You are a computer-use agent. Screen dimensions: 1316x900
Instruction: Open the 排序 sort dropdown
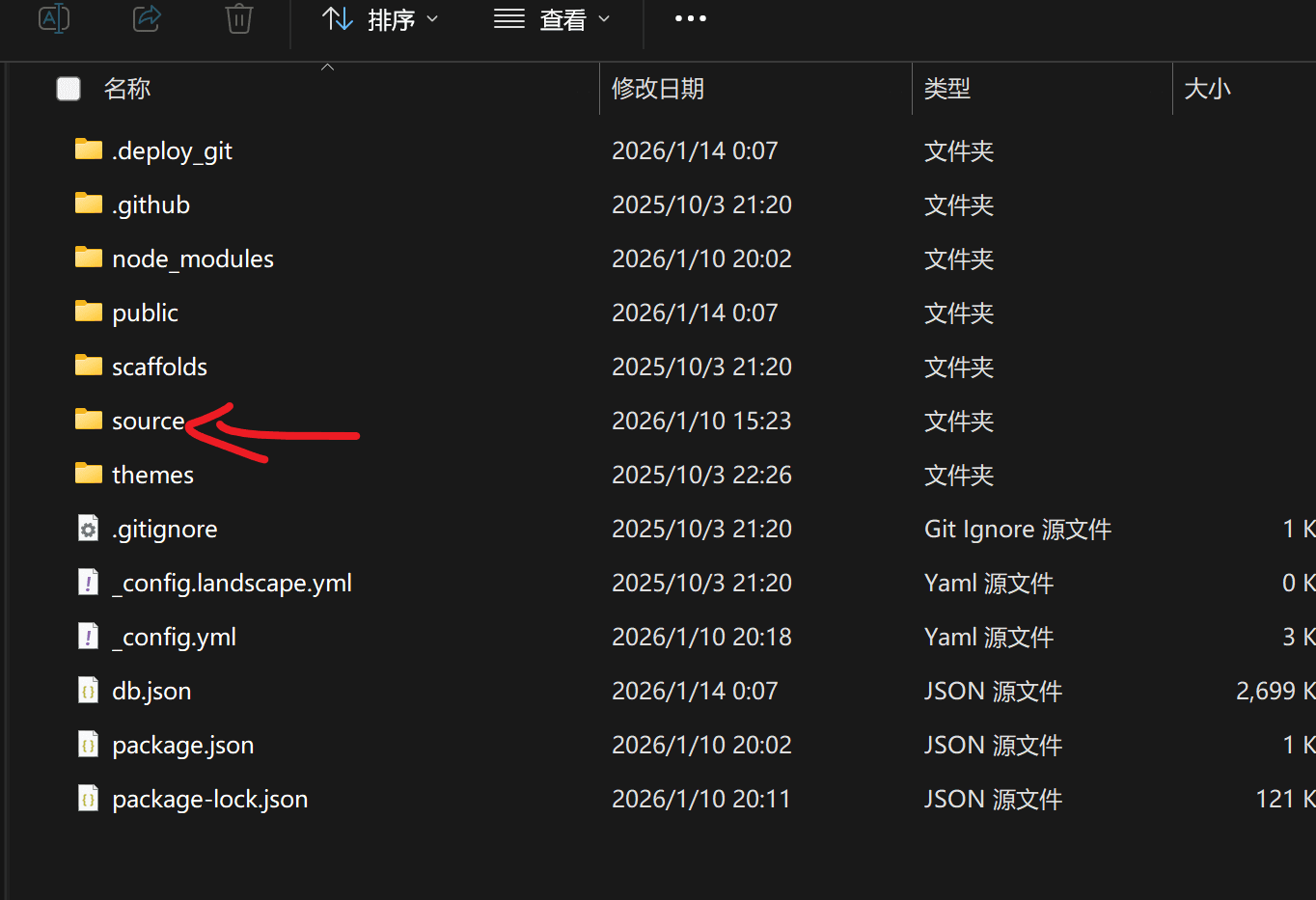point(380,19)
